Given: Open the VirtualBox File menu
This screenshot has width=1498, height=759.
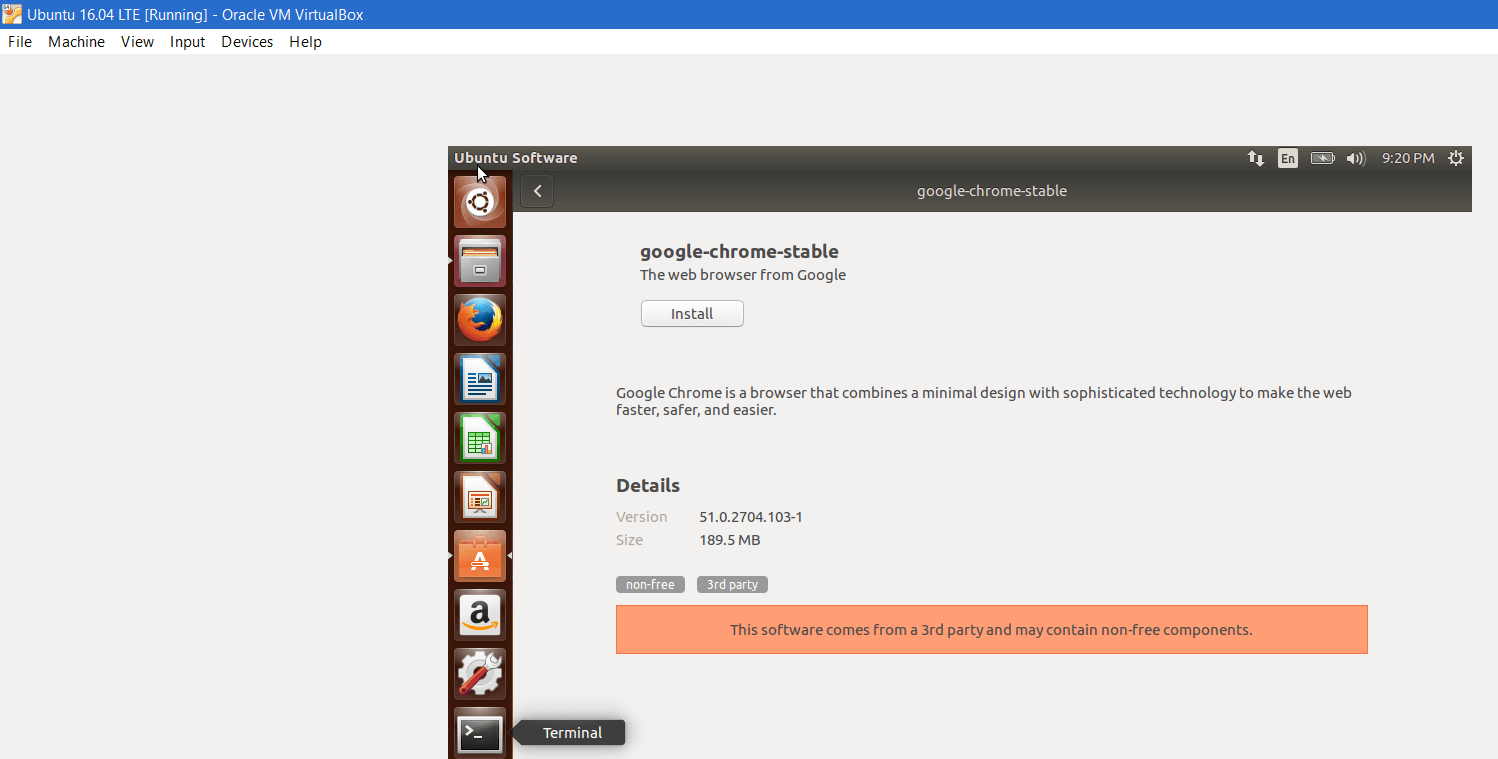Looking at the screenshot, I should [x=20, y=42].
